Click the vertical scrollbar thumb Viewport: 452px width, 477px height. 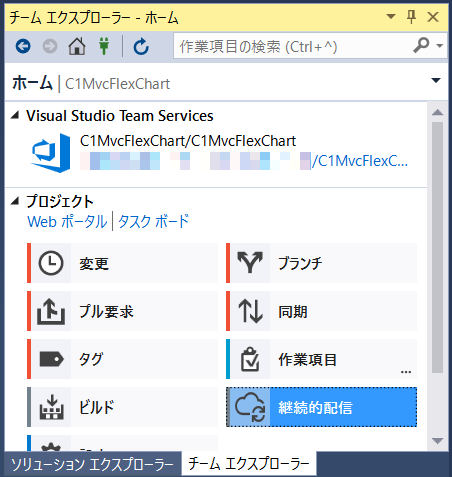click(x=437, y=247)
